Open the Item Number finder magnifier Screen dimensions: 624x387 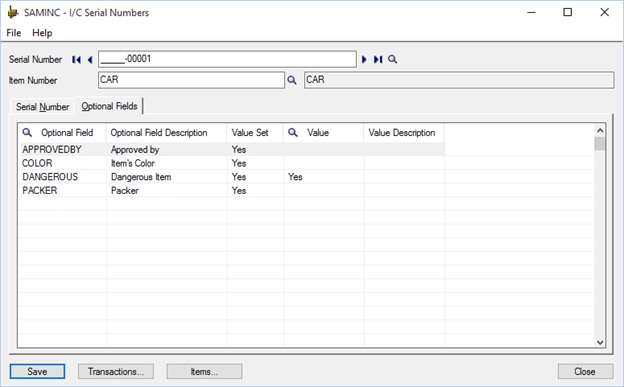(x=292, y=80)
